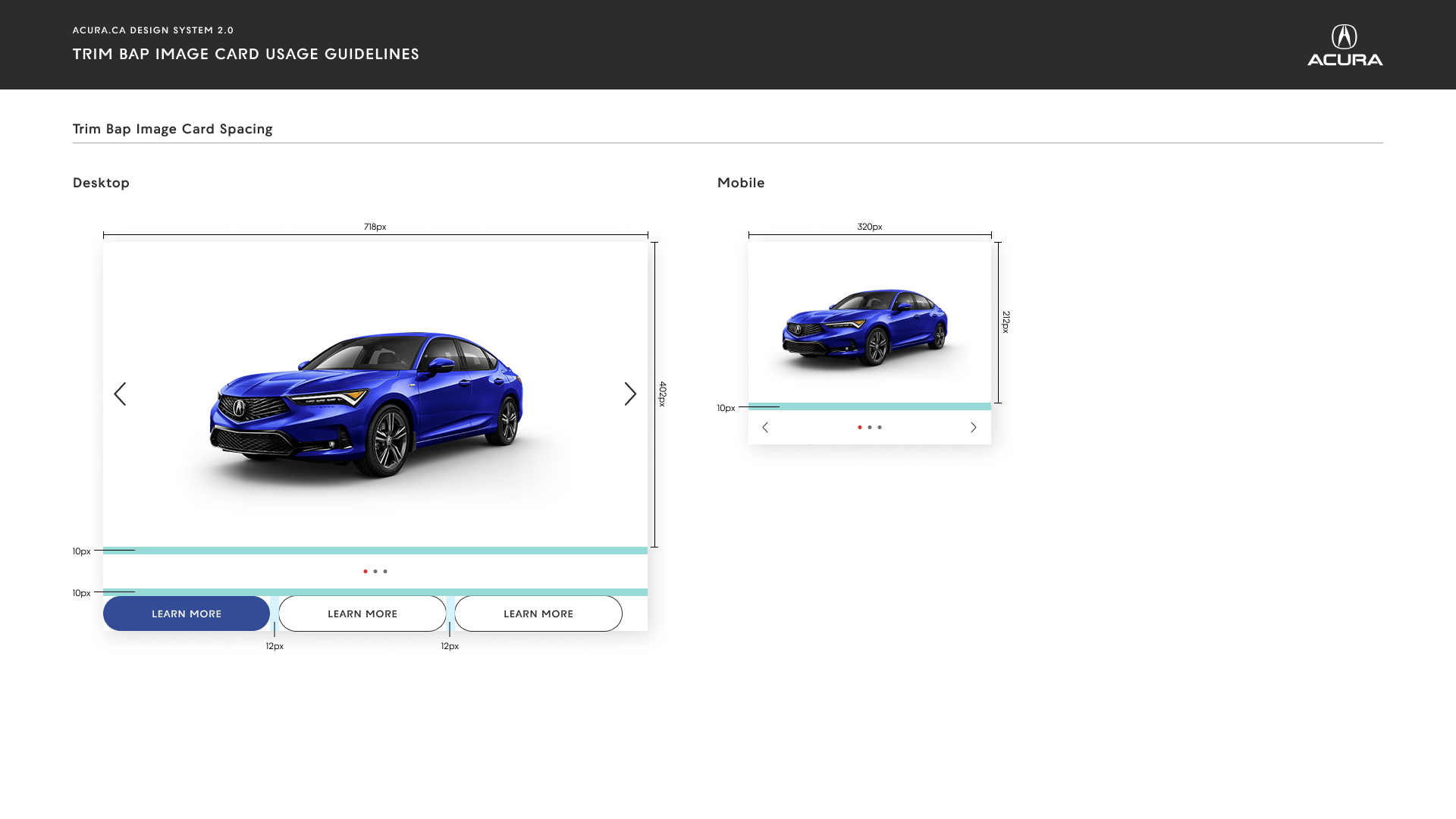This screenshot has width=1456, height=819.
Task: Click the Mobile section heading
Action: [x=741, y=183]
